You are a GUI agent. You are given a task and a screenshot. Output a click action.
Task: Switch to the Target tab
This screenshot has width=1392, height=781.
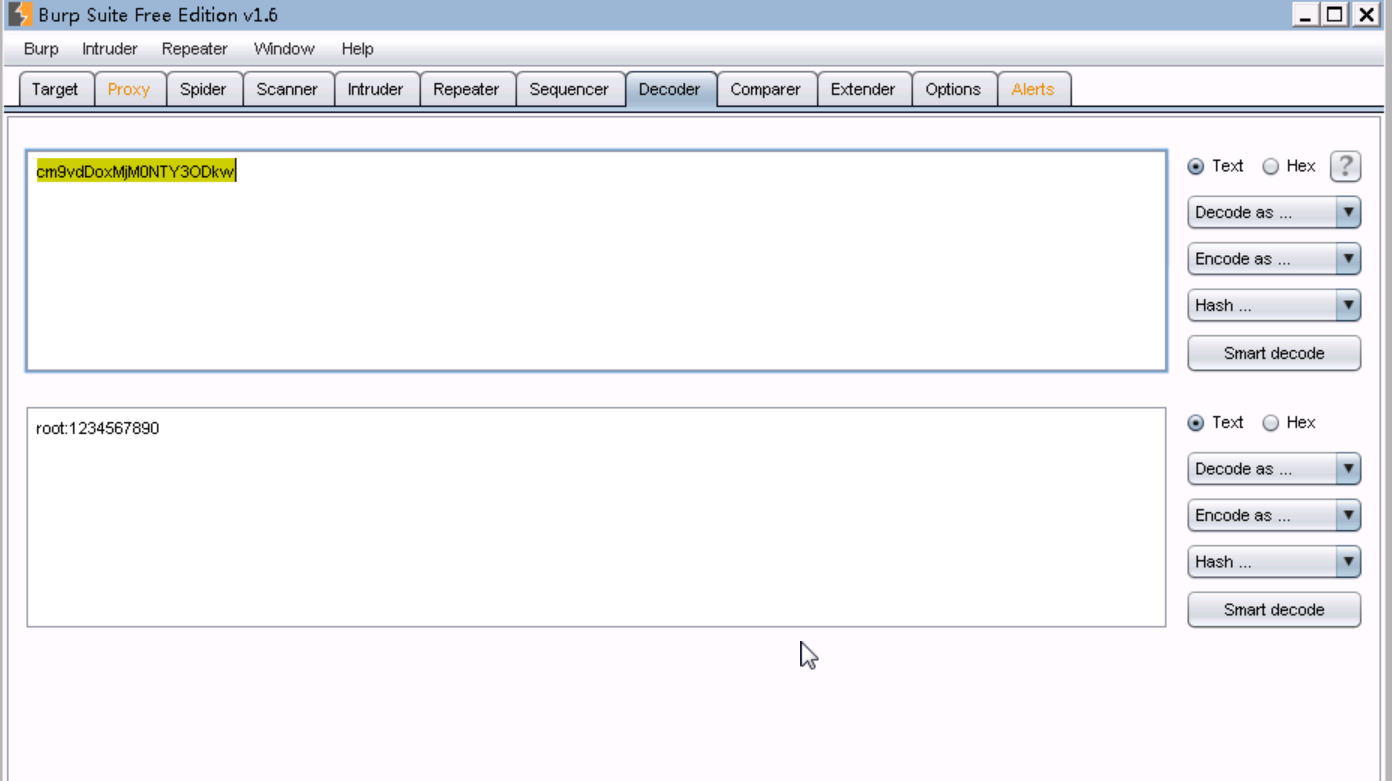coord(55,89)
